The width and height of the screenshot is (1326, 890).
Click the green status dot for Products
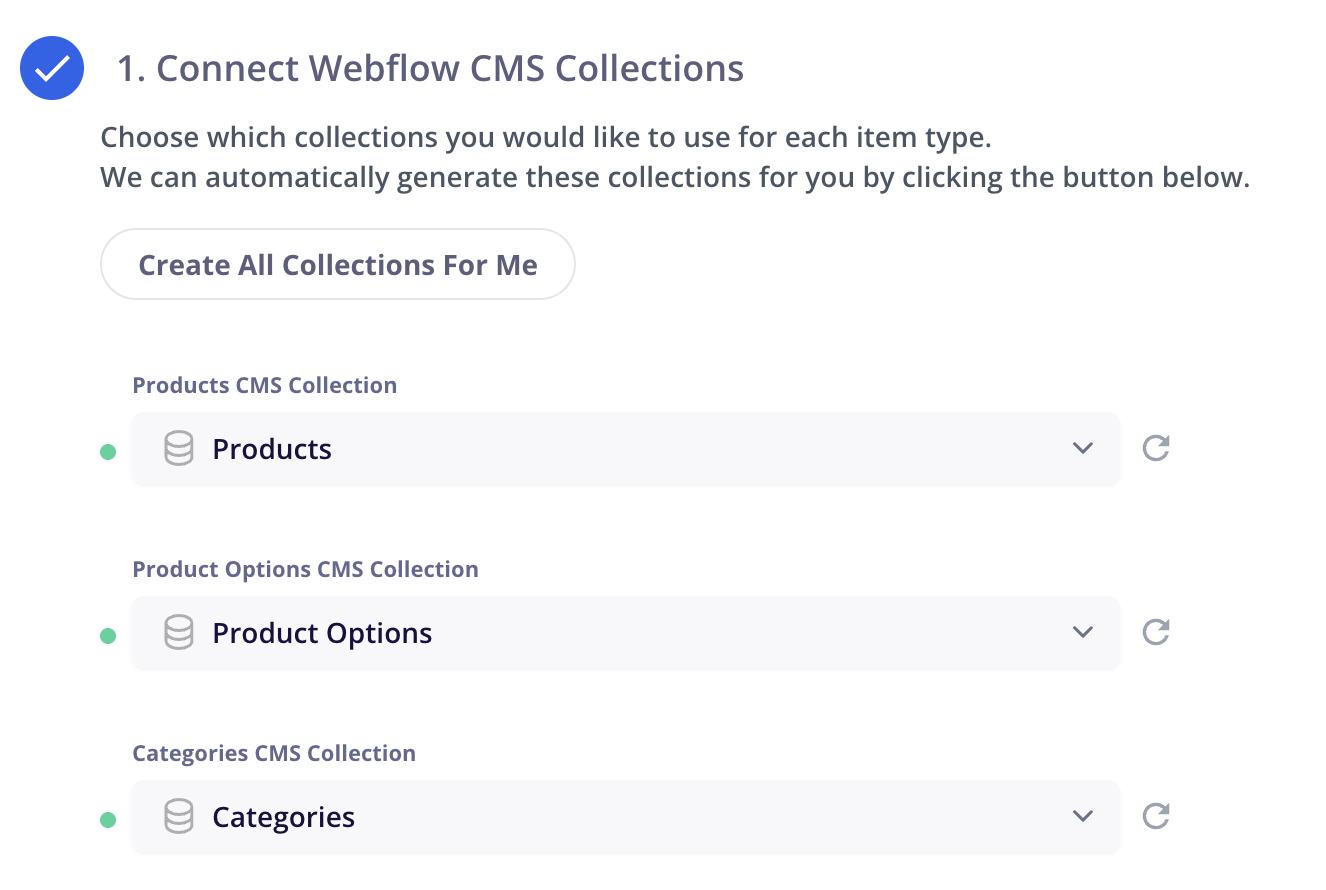pyautogui.click(x=108, y=452)
